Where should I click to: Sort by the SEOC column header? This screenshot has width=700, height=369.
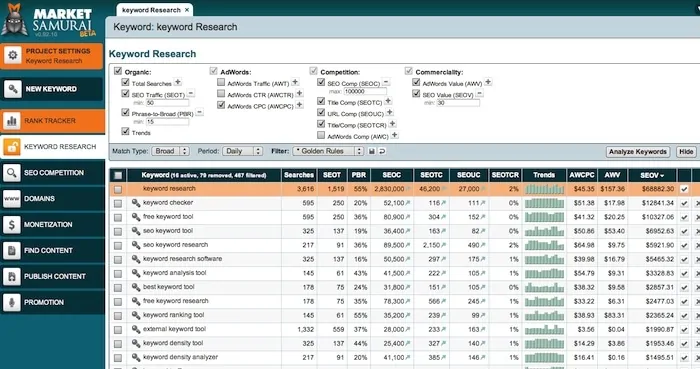(392, 175)
